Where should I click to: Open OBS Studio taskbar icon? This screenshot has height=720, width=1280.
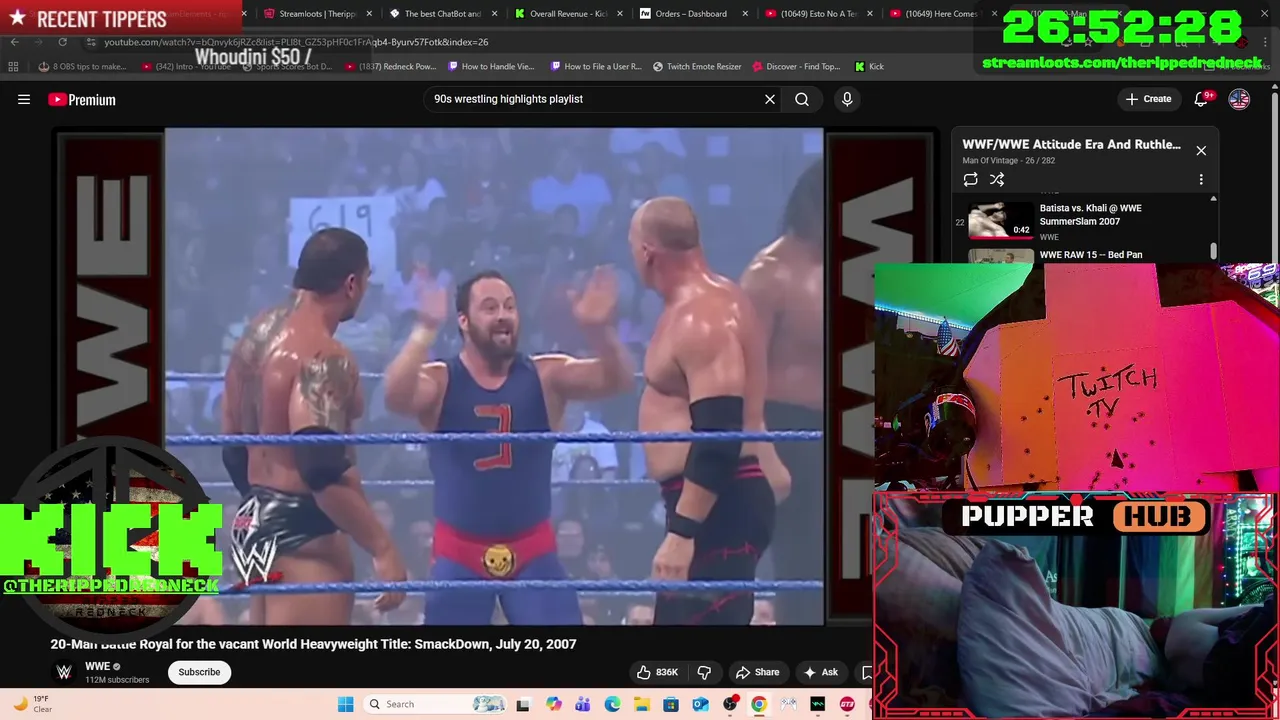[730, 704]
